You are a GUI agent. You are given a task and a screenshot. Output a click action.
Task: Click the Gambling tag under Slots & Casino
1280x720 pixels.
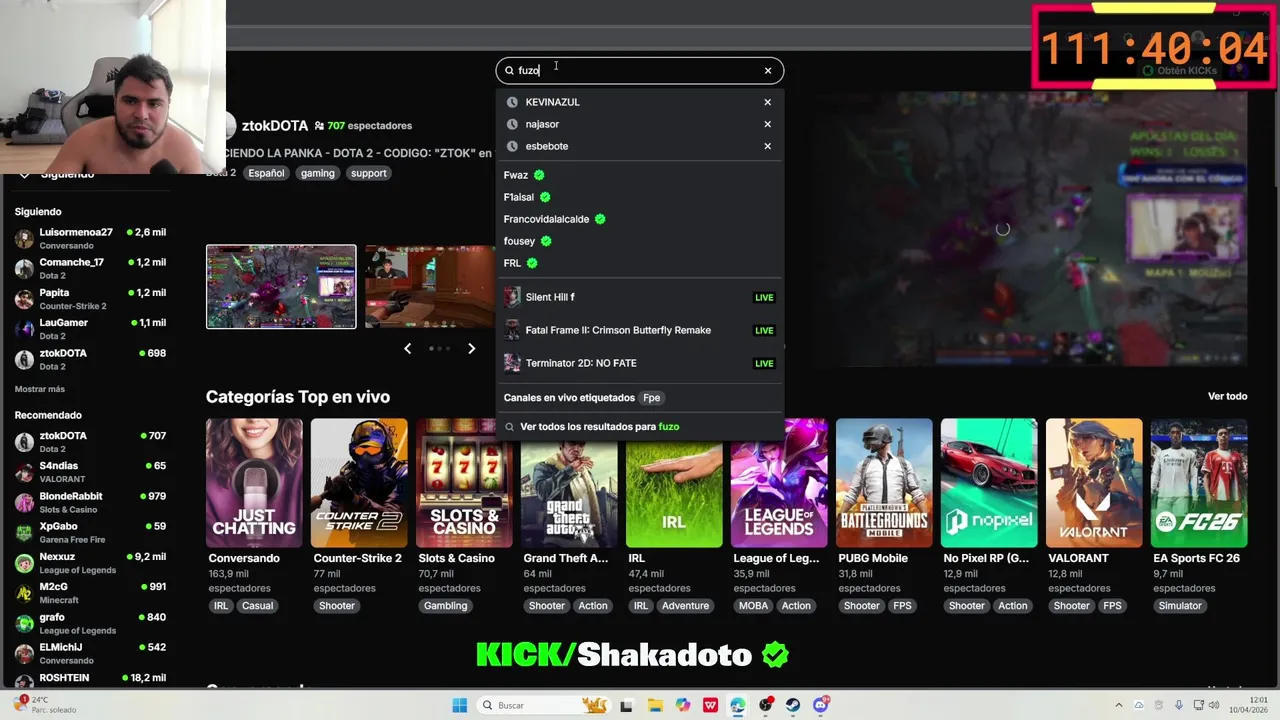[x=445, y=606]
